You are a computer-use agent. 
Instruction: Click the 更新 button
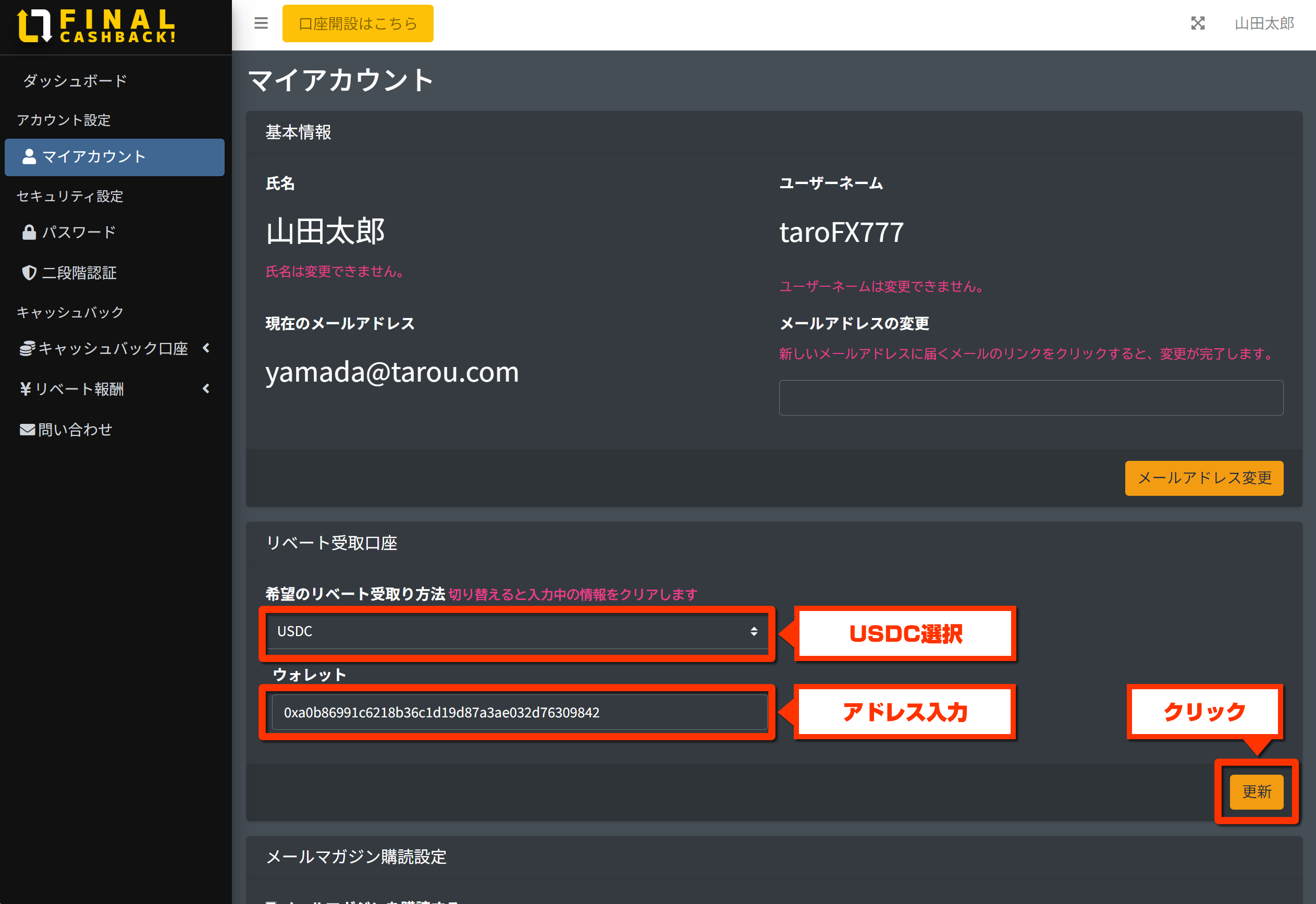(1256, 792)
